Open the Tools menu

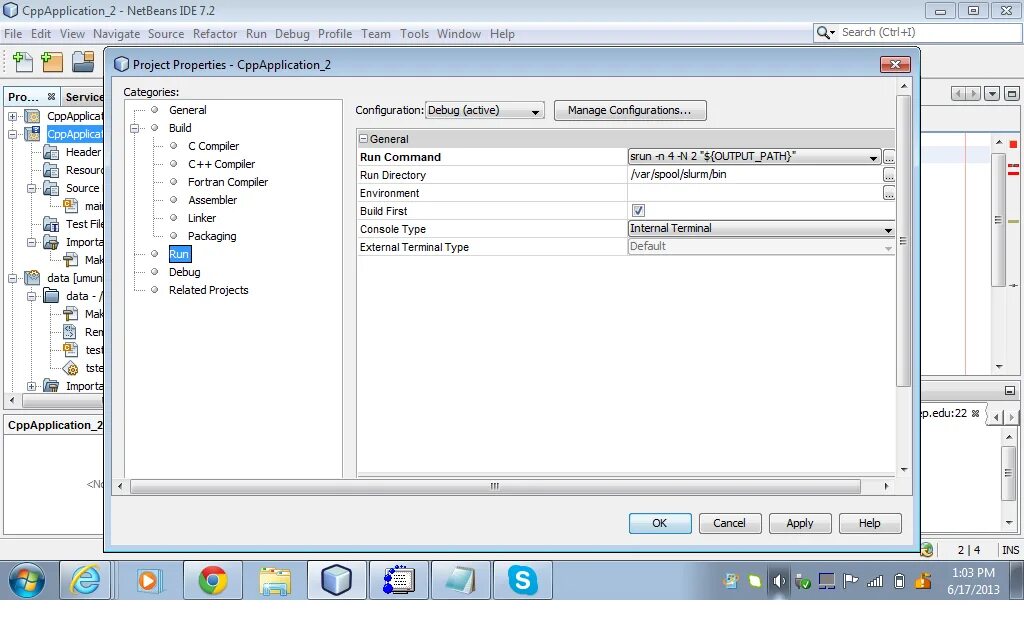point(414,33)
